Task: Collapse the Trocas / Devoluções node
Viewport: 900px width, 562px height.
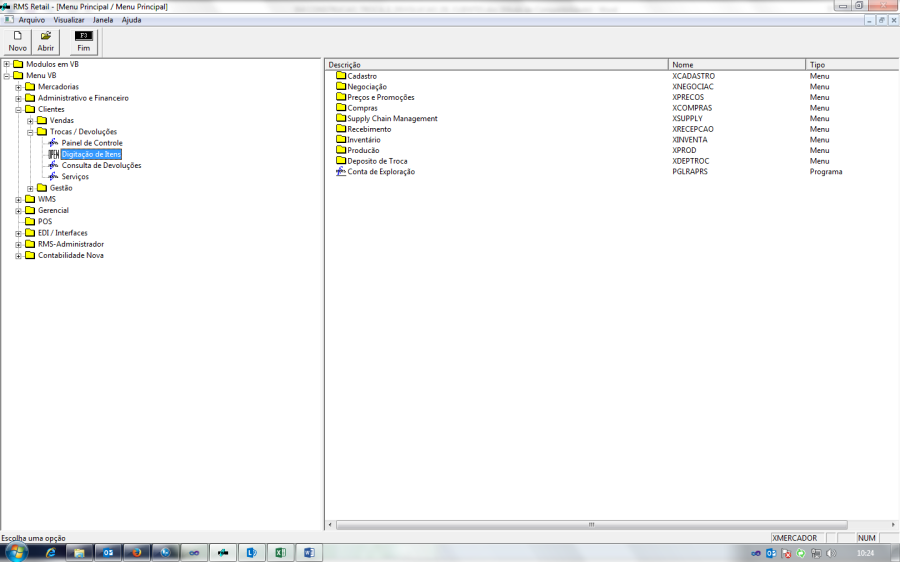Action: (30, 132)
